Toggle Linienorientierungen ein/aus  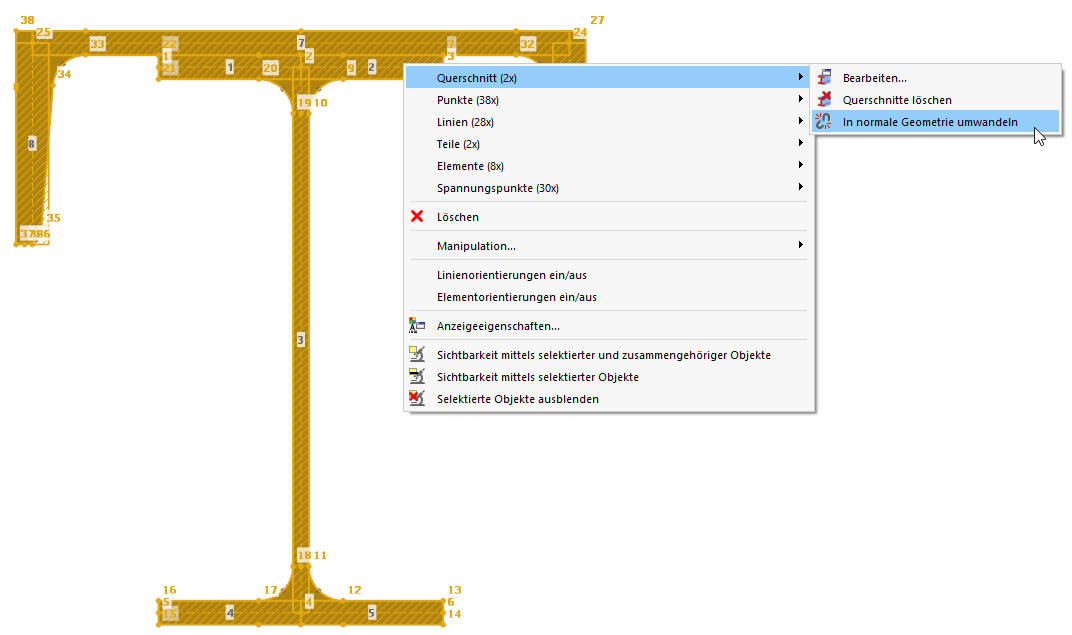click(x=510, y=274)
